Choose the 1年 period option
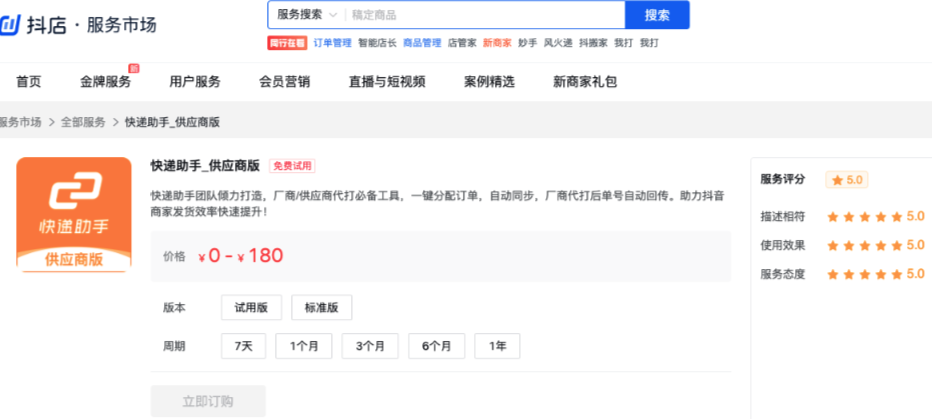The height and width of the screenshot is (419, 932). click(x=498, y=346)
